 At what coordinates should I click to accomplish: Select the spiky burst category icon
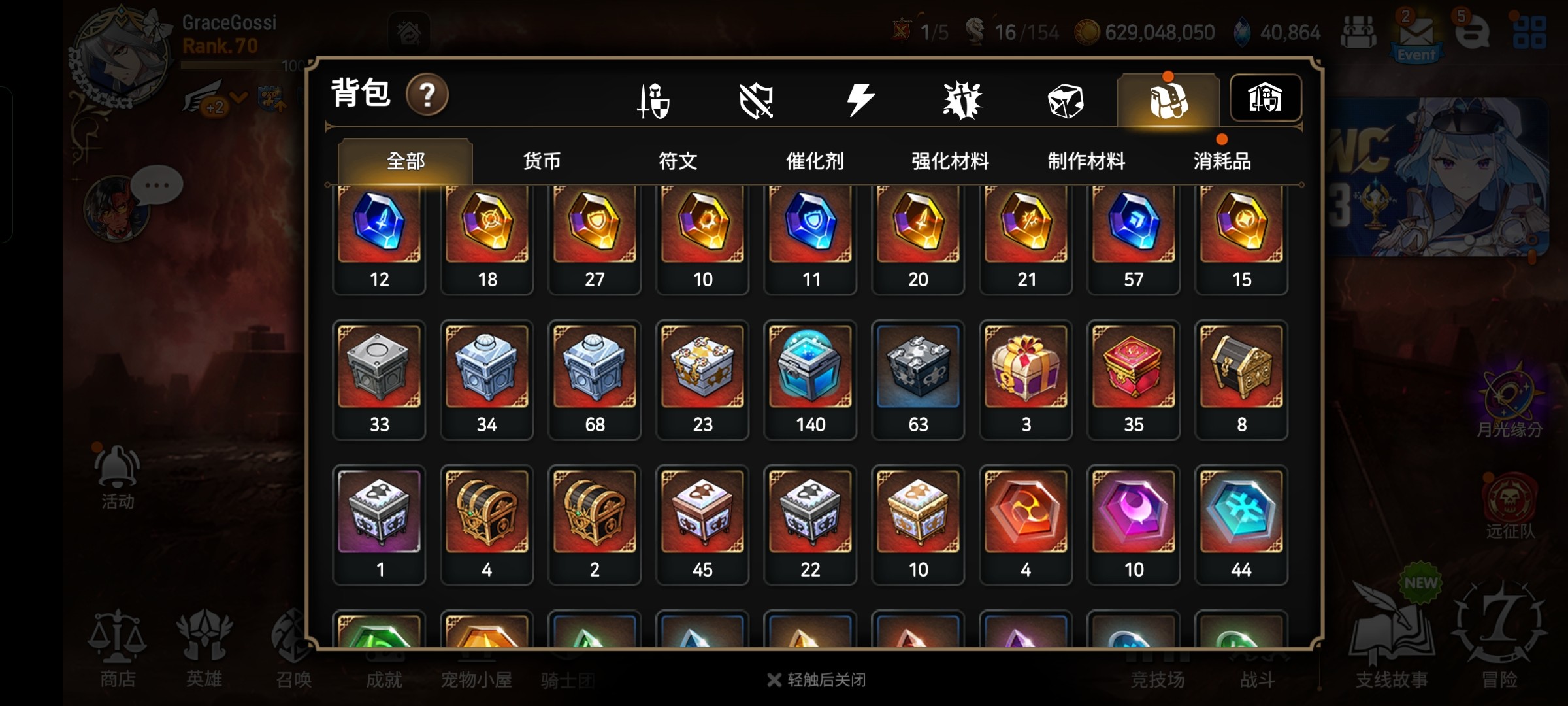[x=962, y=100]
